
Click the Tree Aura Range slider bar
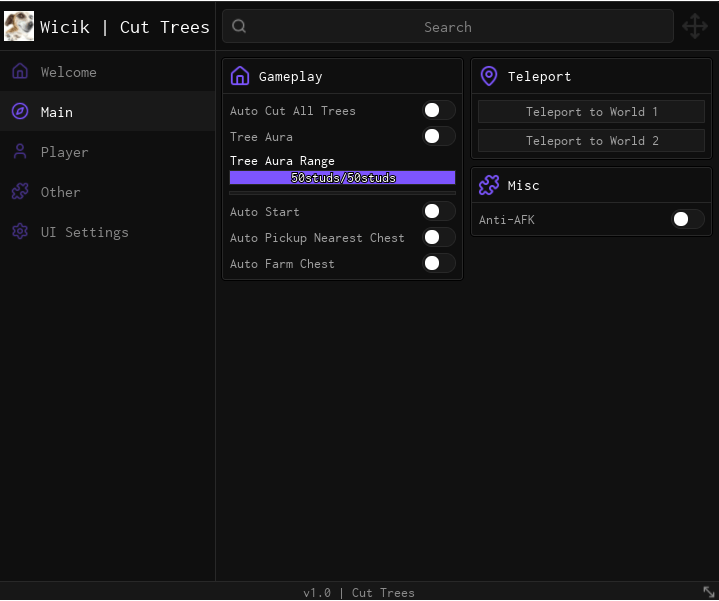click(343, 177)
